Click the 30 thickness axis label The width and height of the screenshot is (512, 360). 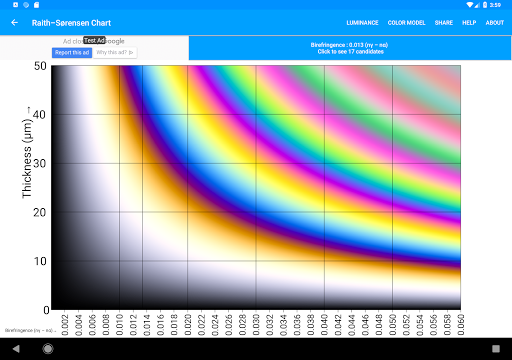(x=39, y=163)
